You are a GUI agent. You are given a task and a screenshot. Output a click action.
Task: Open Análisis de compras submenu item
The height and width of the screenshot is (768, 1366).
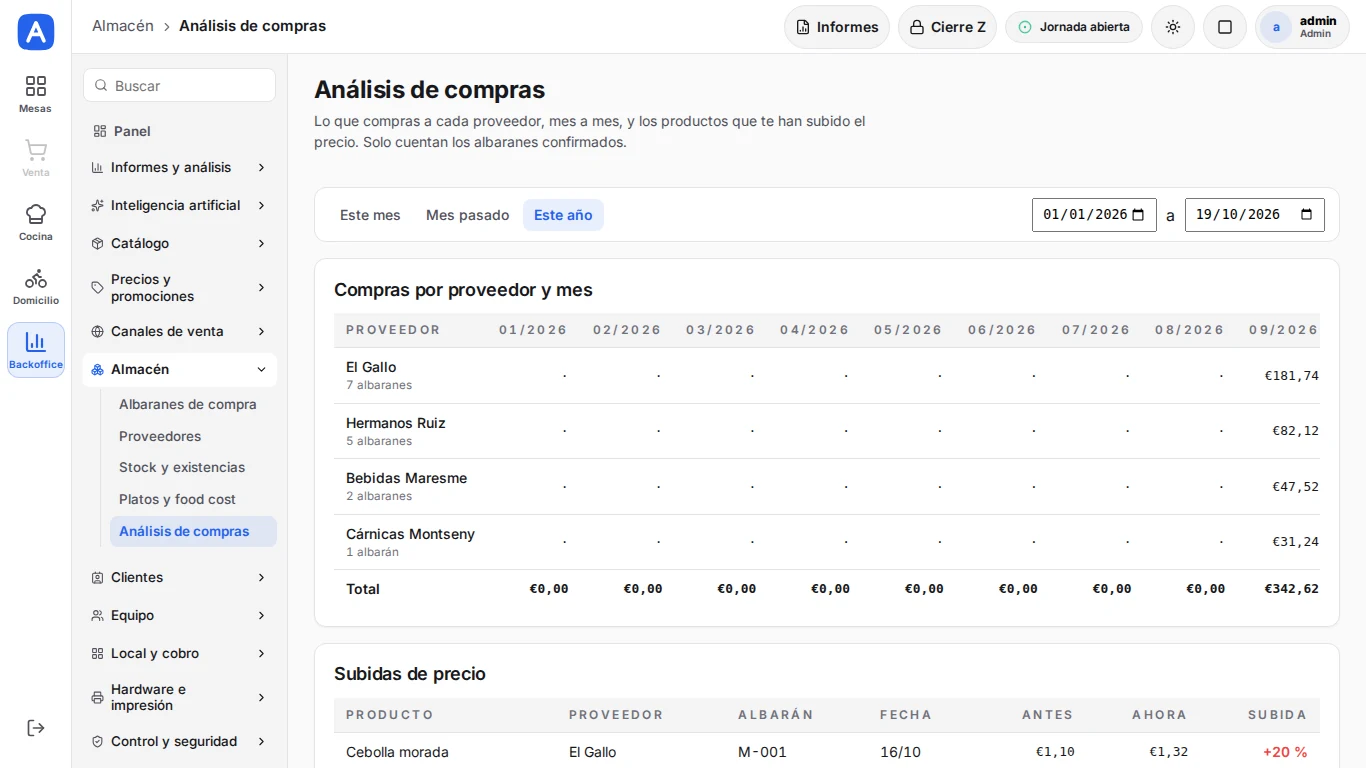point(193,532)
